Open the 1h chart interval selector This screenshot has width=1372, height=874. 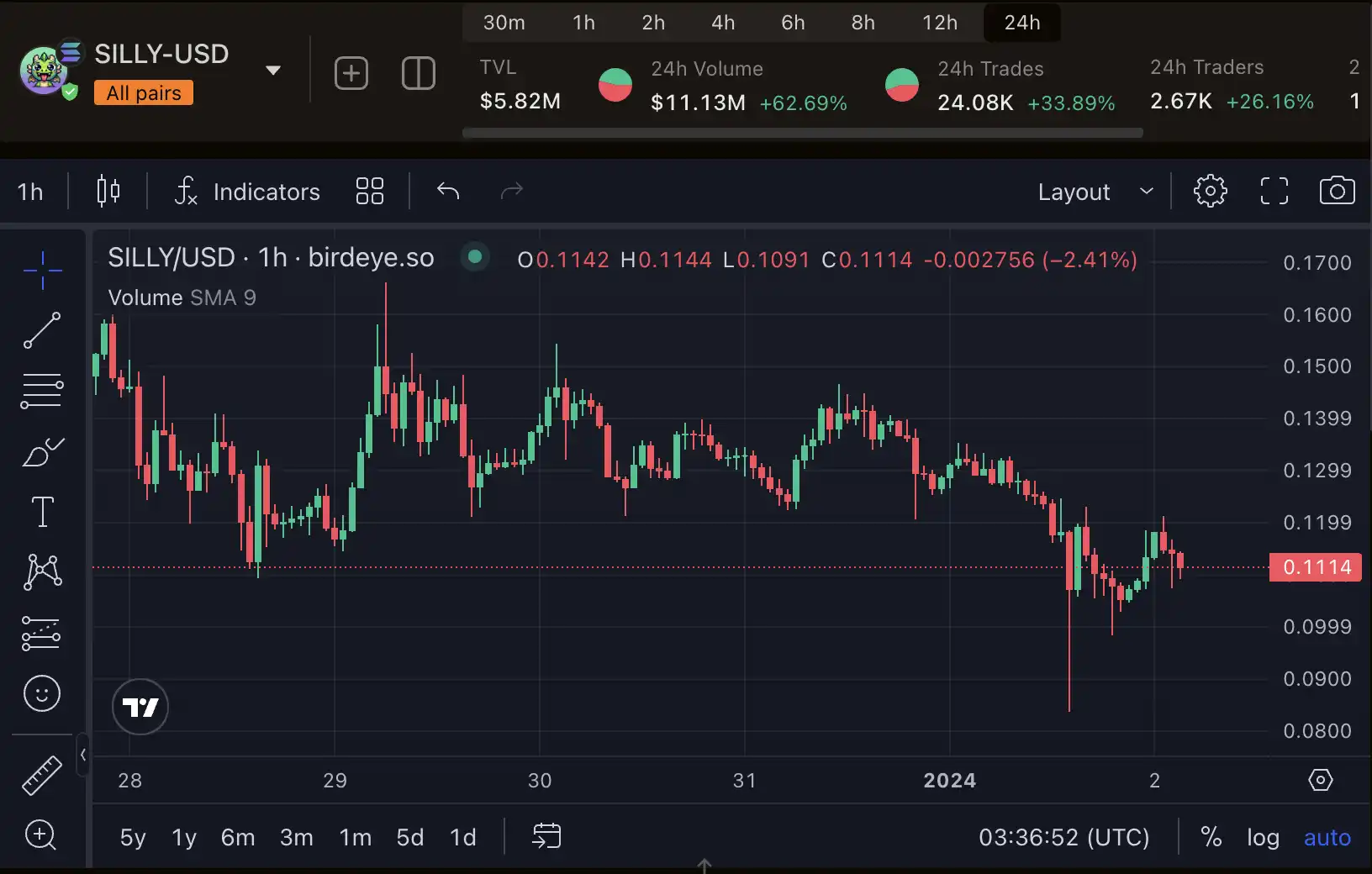(x=30, y=192)
